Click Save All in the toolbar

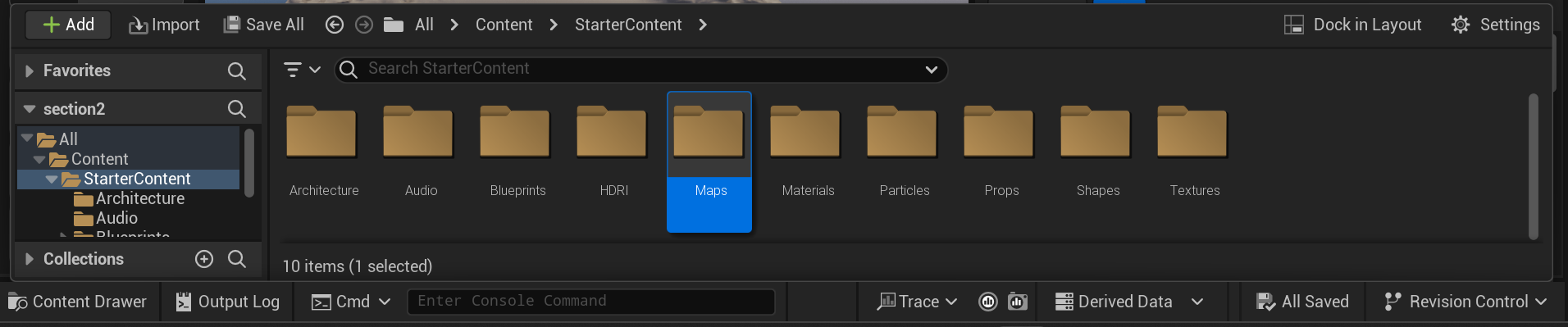point(263,25)
